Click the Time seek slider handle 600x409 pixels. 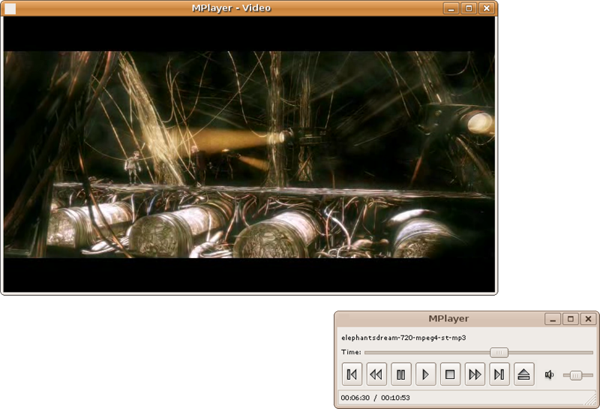click(x=499, y=352)
